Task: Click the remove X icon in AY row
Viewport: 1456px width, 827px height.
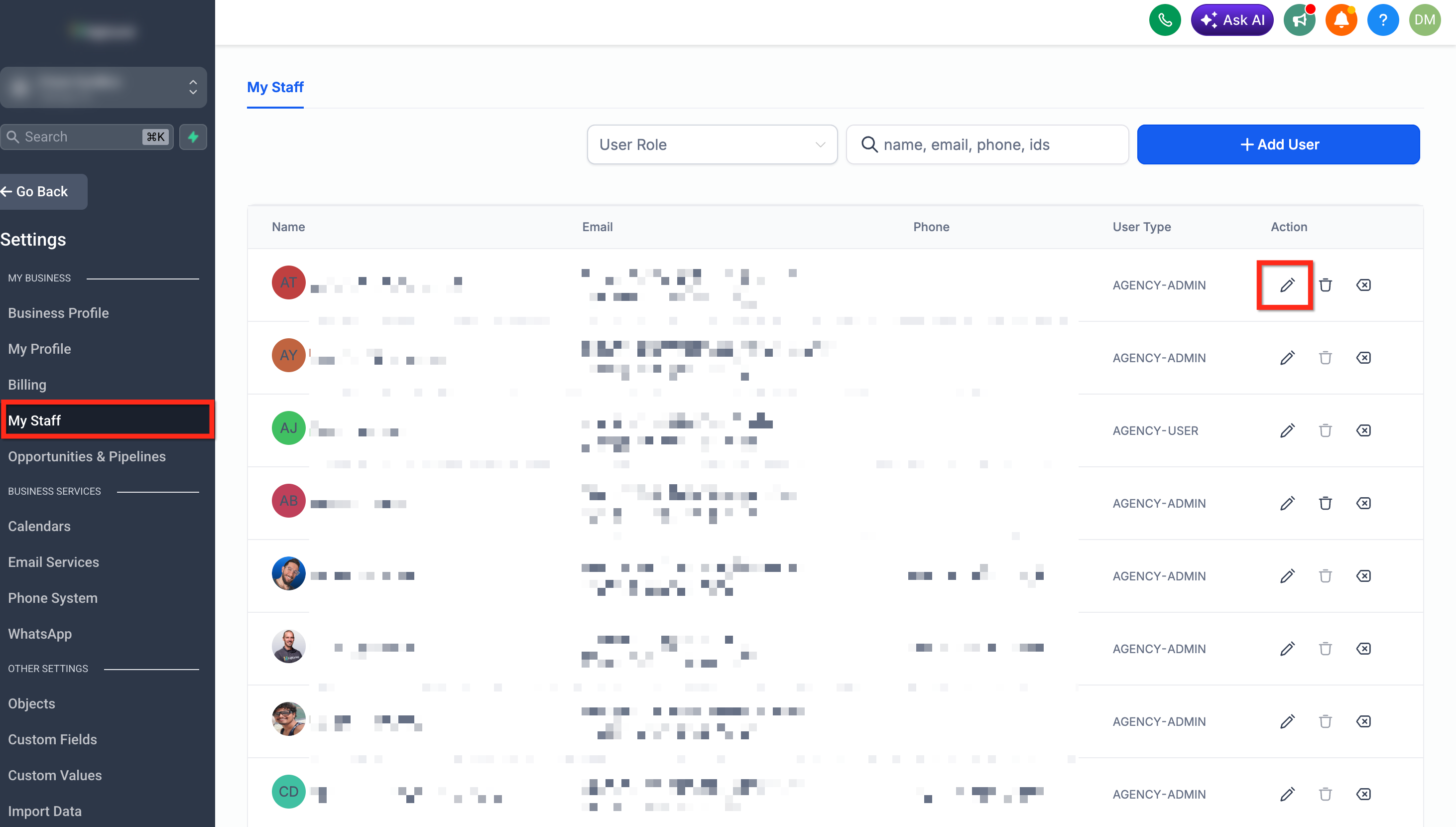Action: point(1363,358)
